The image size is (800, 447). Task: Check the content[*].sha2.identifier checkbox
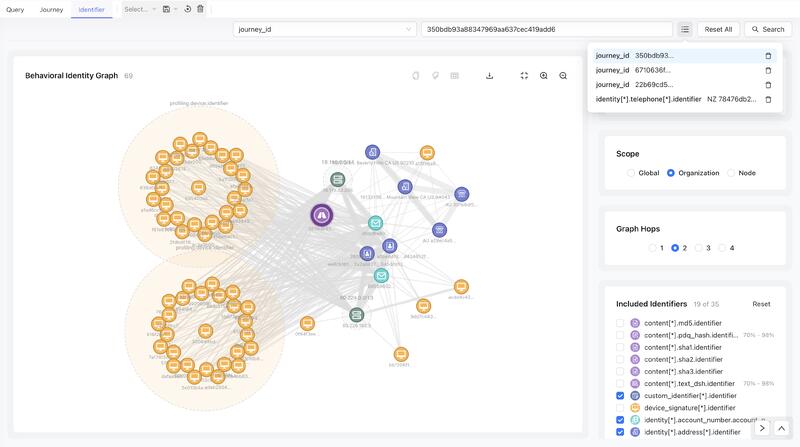click(620, 359)
